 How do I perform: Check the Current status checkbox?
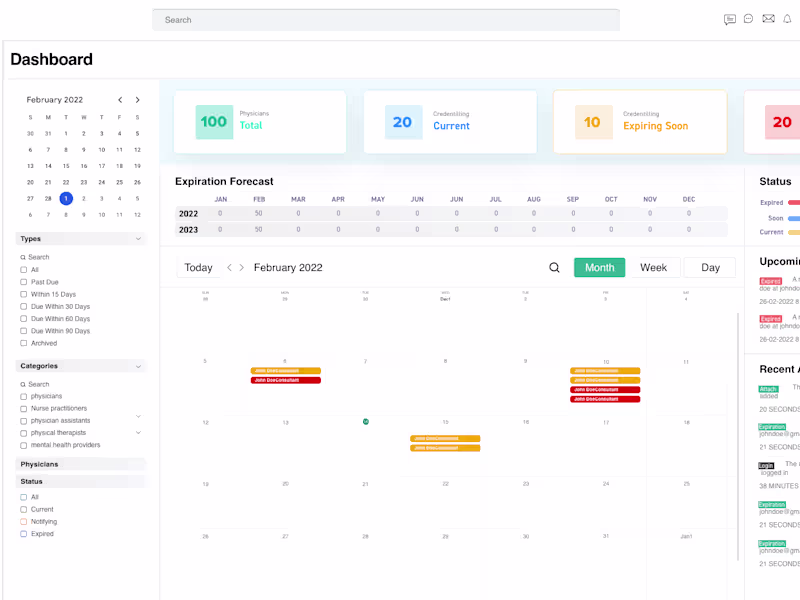click(23, 509)
